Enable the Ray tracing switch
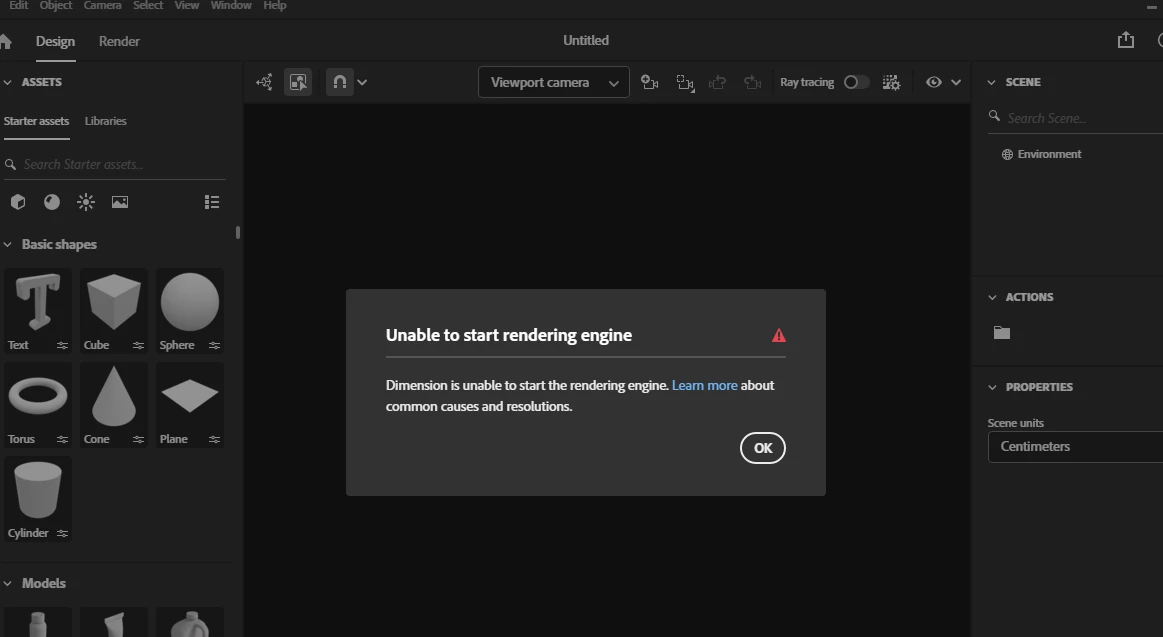The height and width of the screenshot is (637, 1163). pyautogui.click(x=856, y=82)
